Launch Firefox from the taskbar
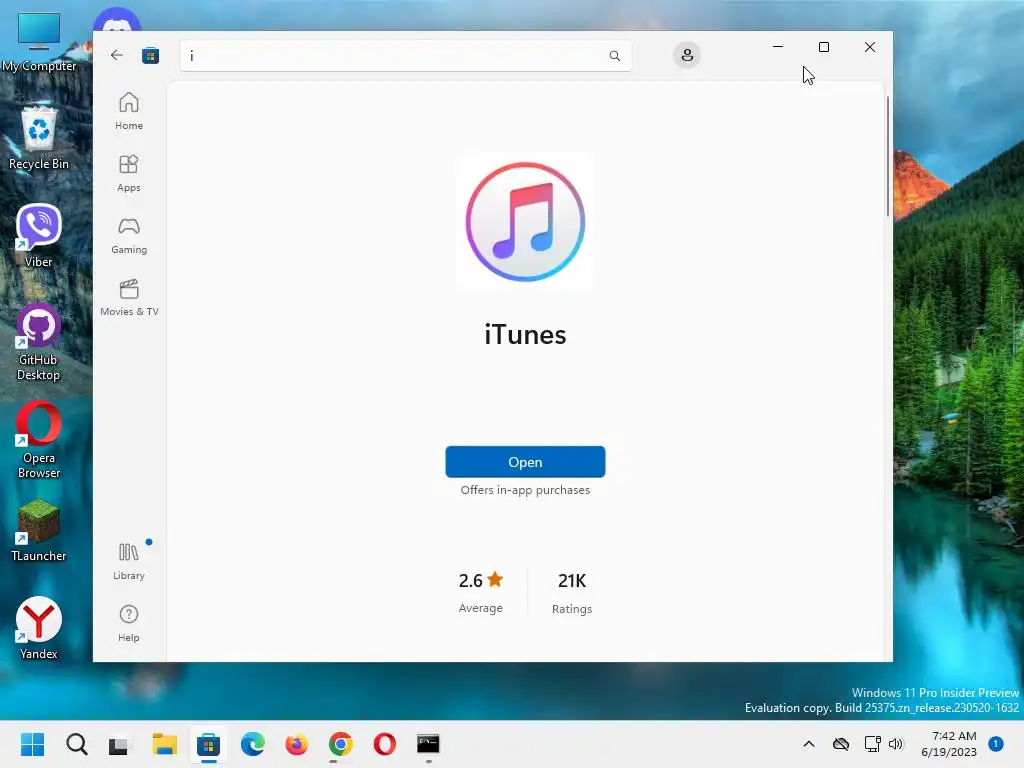1024x768 pixels. click(x=296, y=744)
